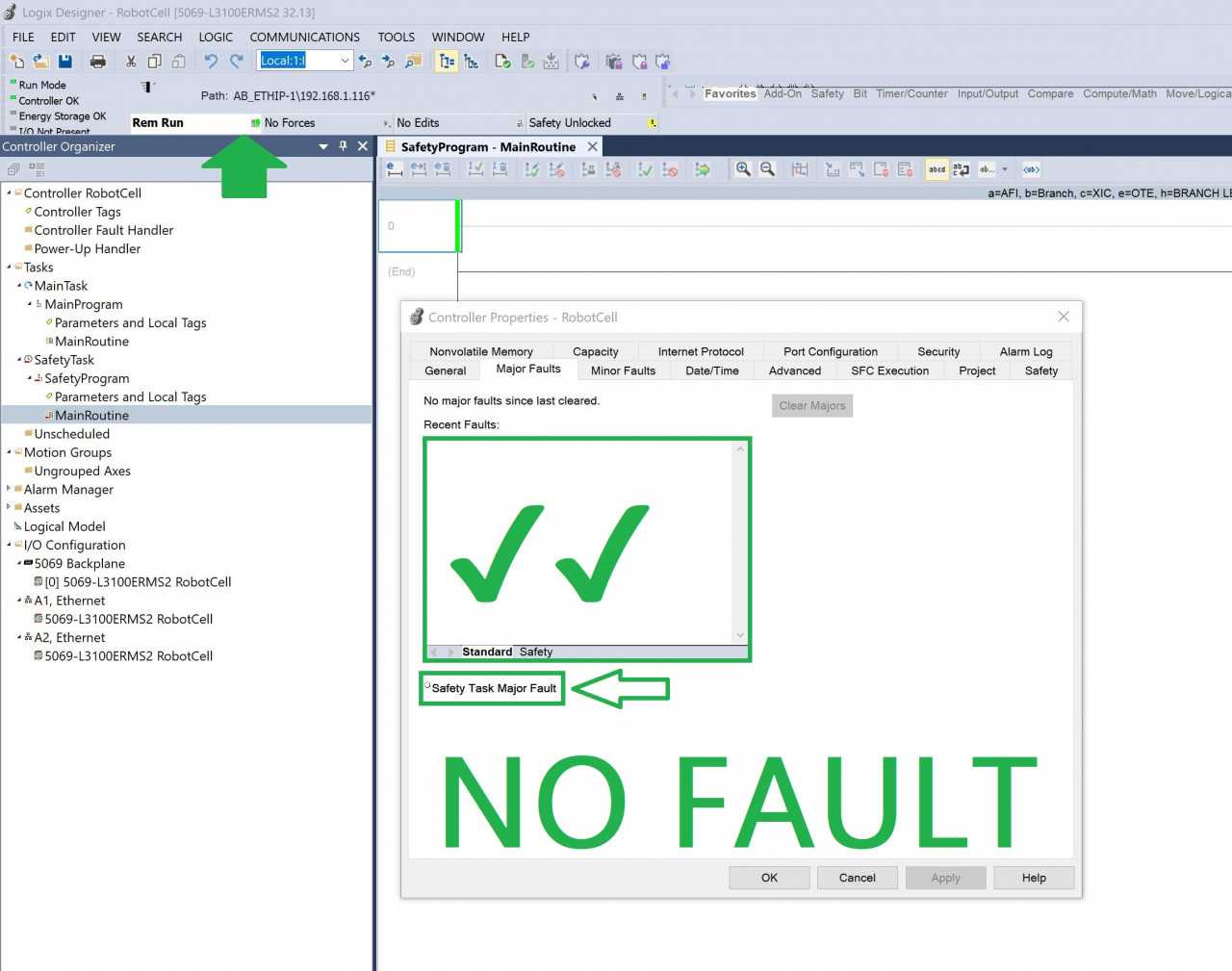
Task: Toggle the Logical Organizer view icon
Action: [x=471, y=61]
